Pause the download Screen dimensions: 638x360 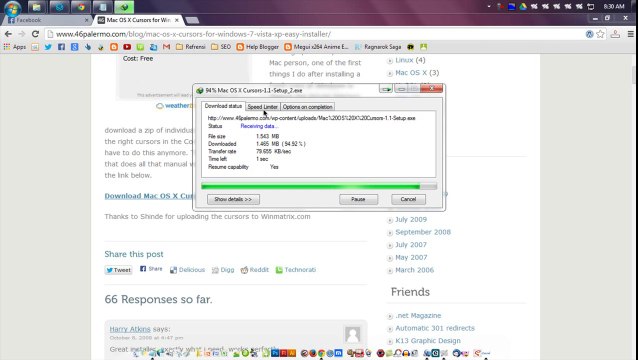click(x=358, y=199)
